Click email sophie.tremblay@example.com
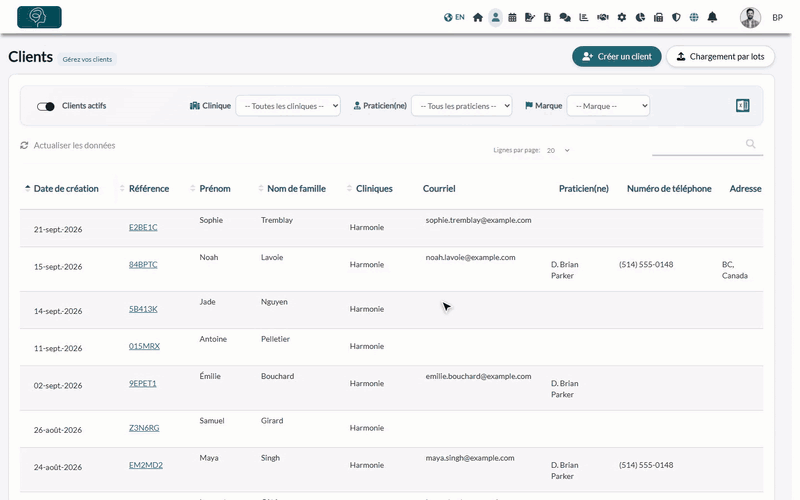Image resolution: width=800 pixels, height=500 pixels. pyautogui.click(x=478, y=220)
